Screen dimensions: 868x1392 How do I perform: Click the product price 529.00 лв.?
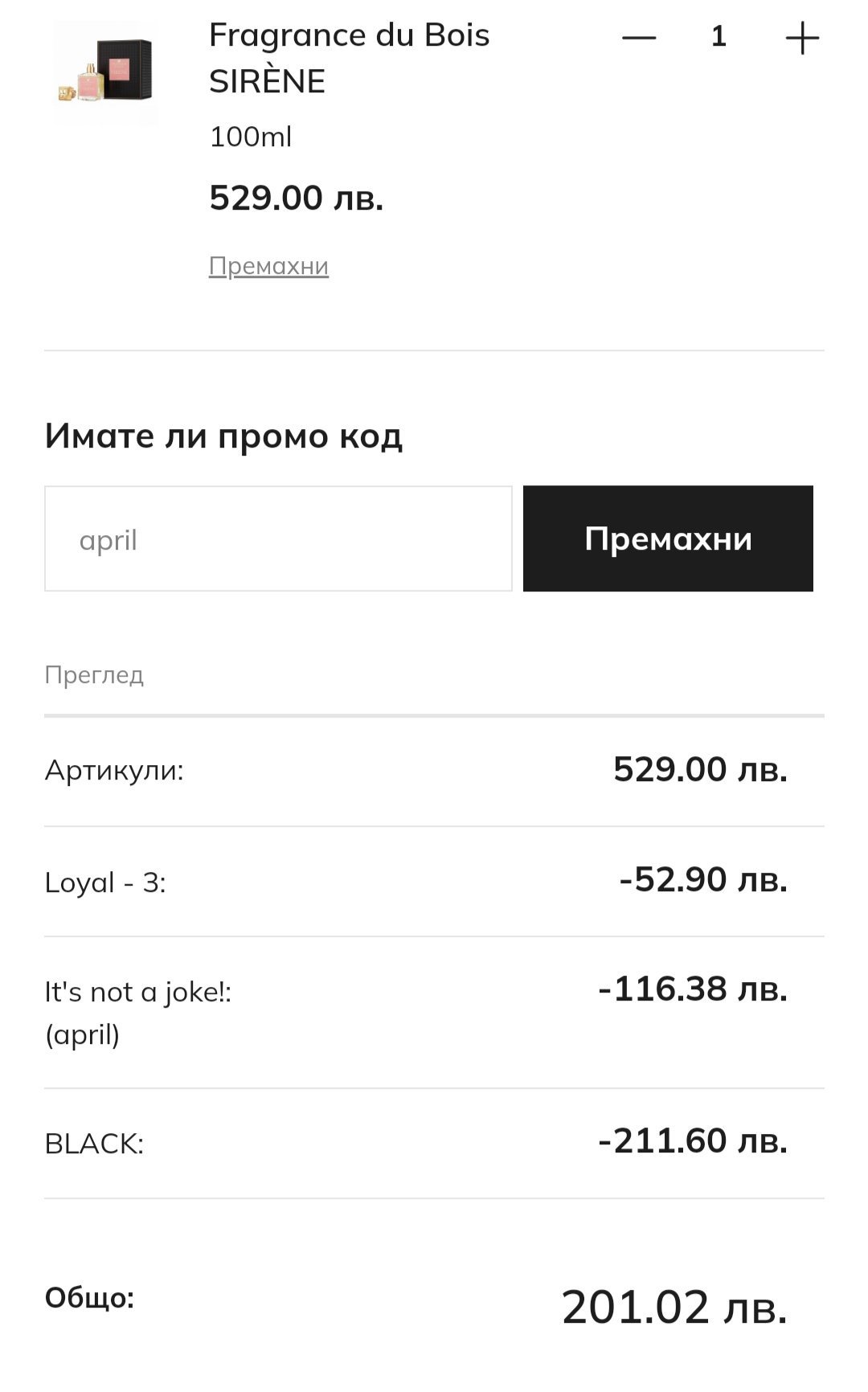(296, 198)
